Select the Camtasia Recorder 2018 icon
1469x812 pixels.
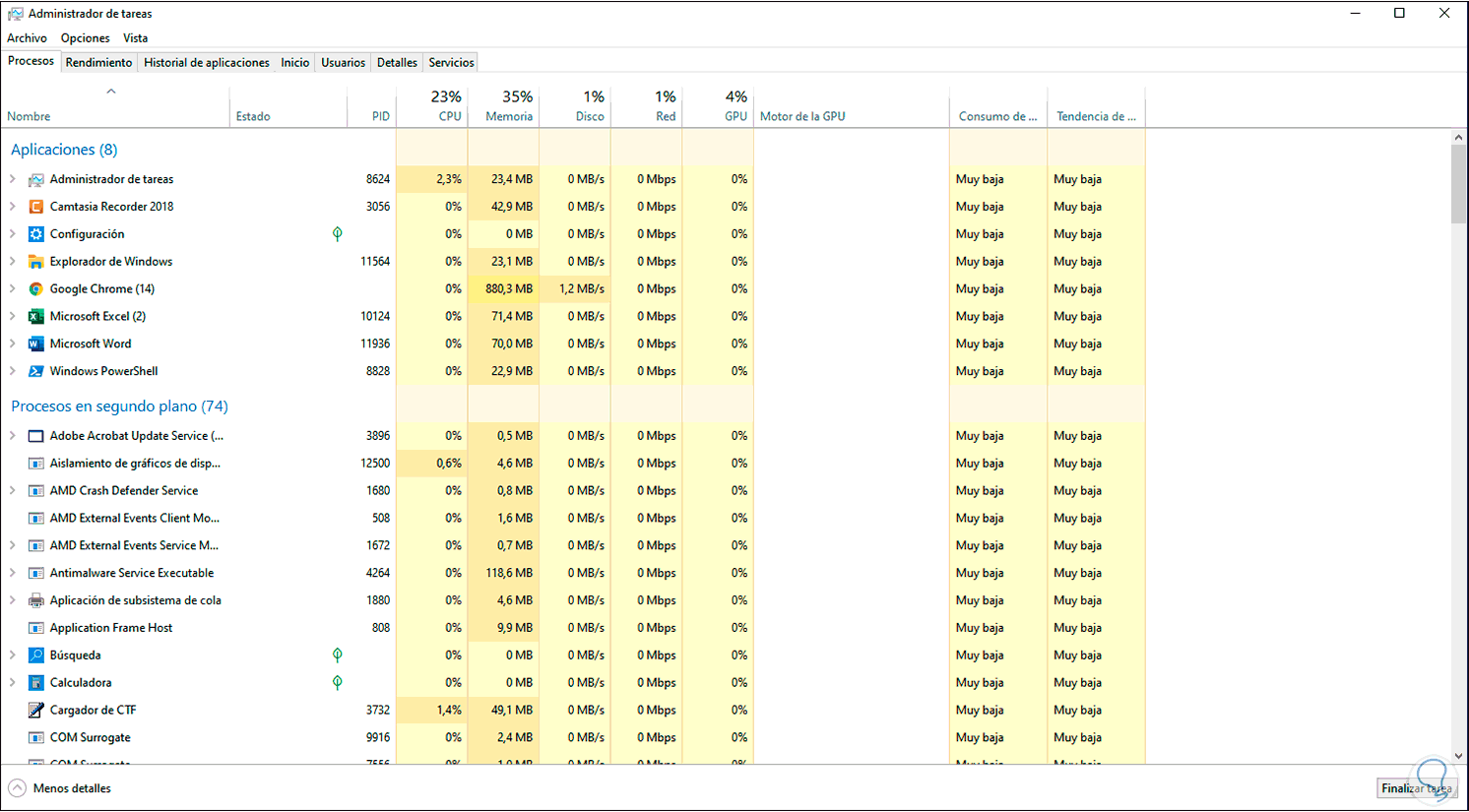[36, 207]
